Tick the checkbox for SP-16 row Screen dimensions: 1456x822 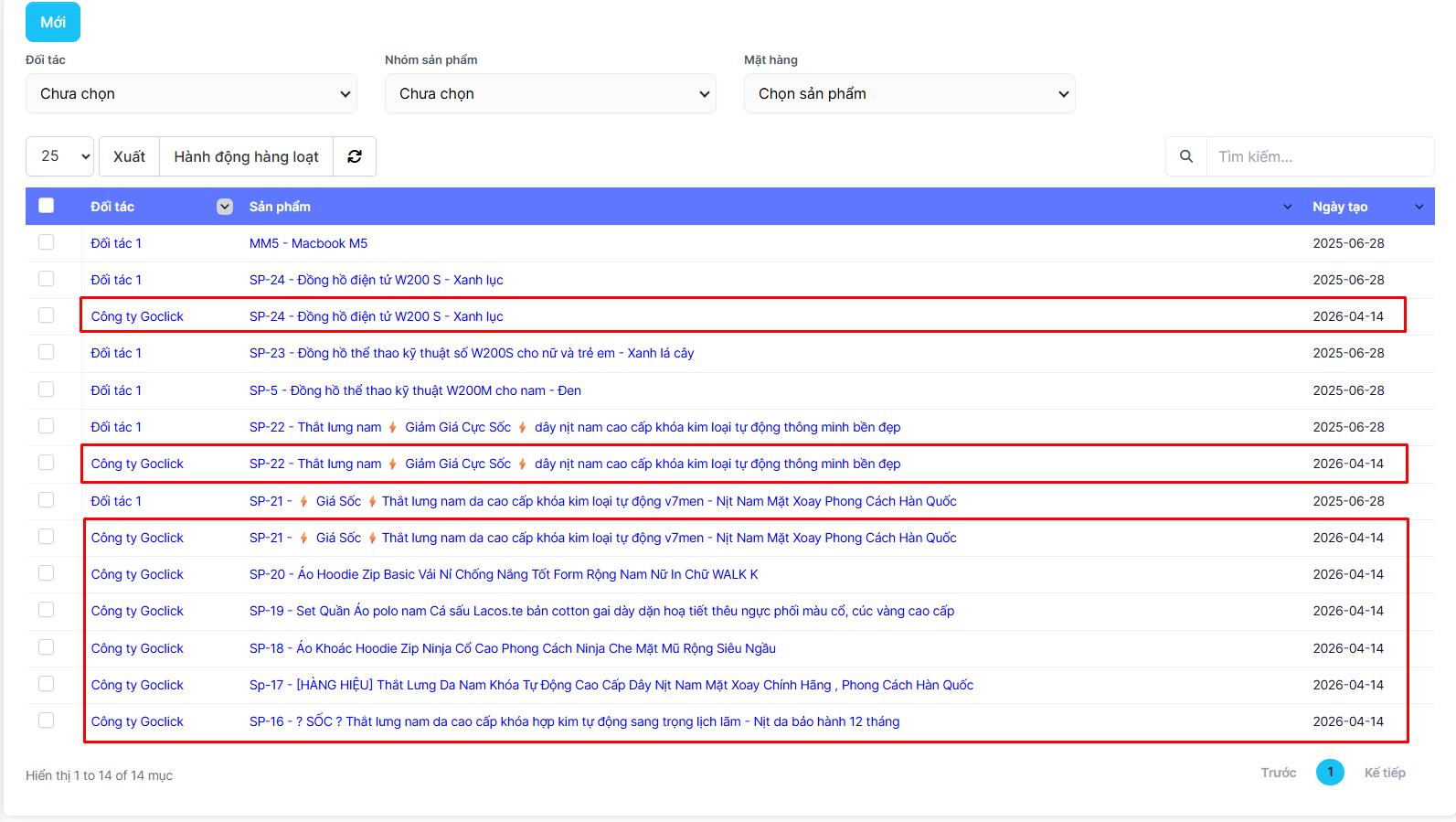(x=47, y=721)
